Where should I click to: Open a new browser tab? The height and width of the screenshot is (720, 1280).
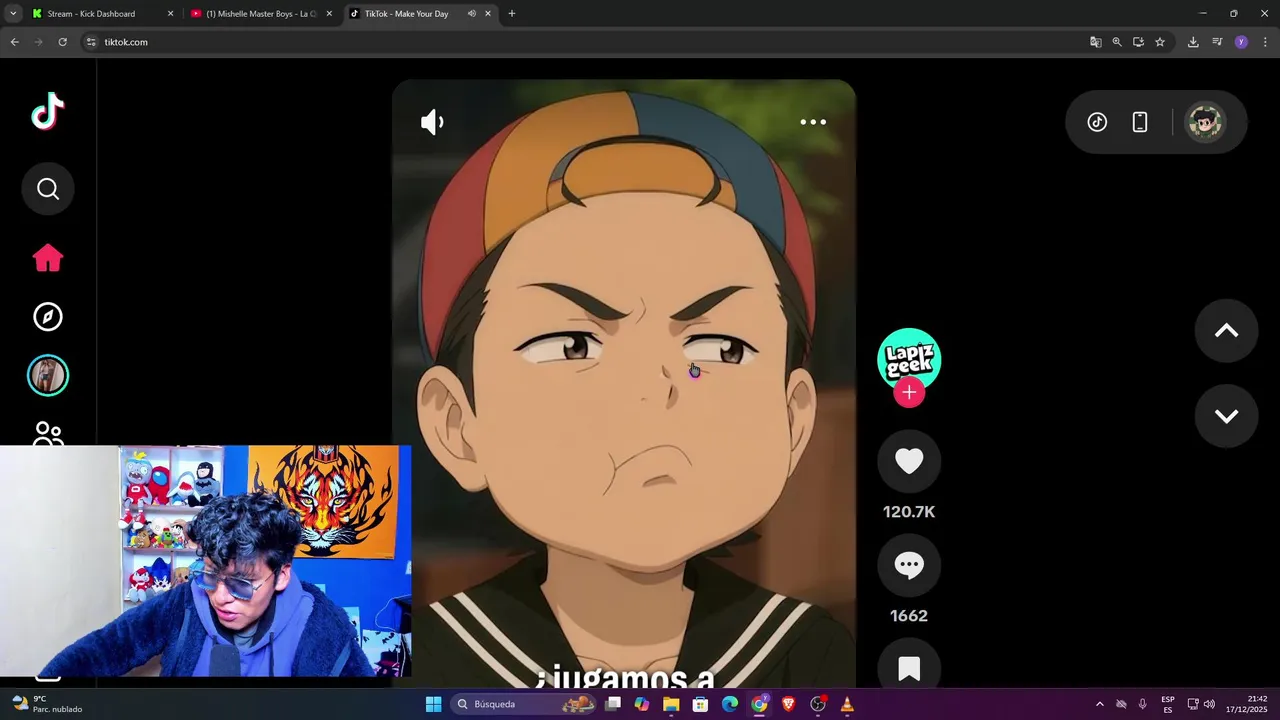[x=512, y=14]
